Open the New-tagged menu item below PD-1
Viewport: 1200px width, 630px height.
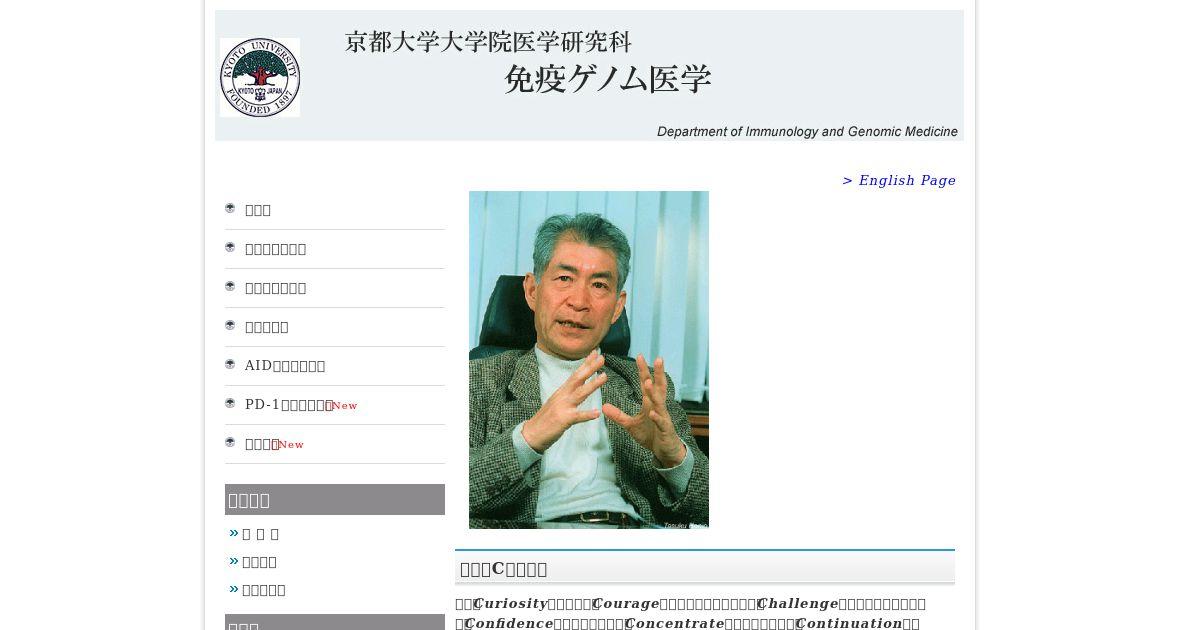pos(262,444)
